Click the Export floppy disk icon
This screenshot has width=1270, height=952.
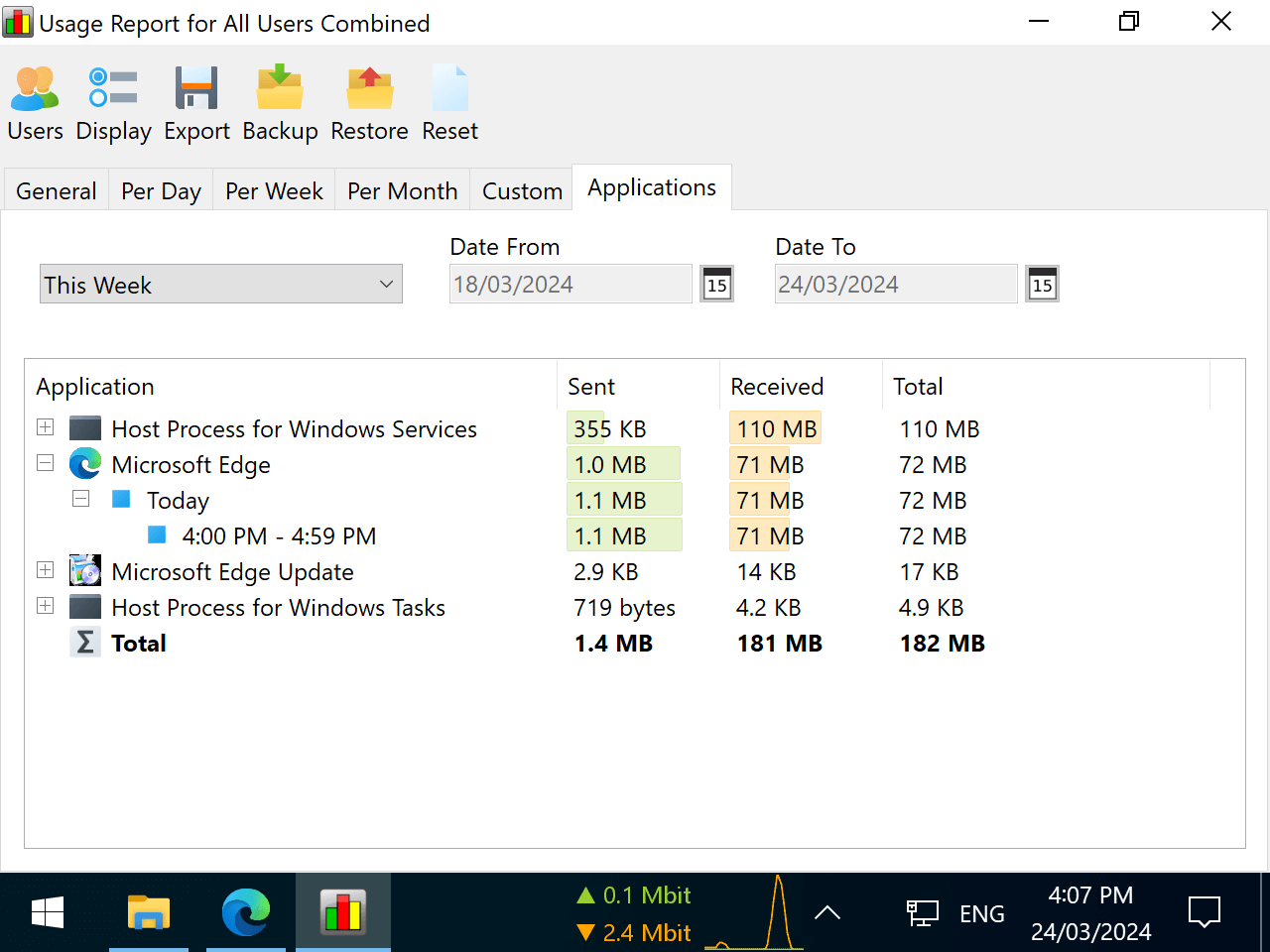pyautogui.click(x=196, y=88)
